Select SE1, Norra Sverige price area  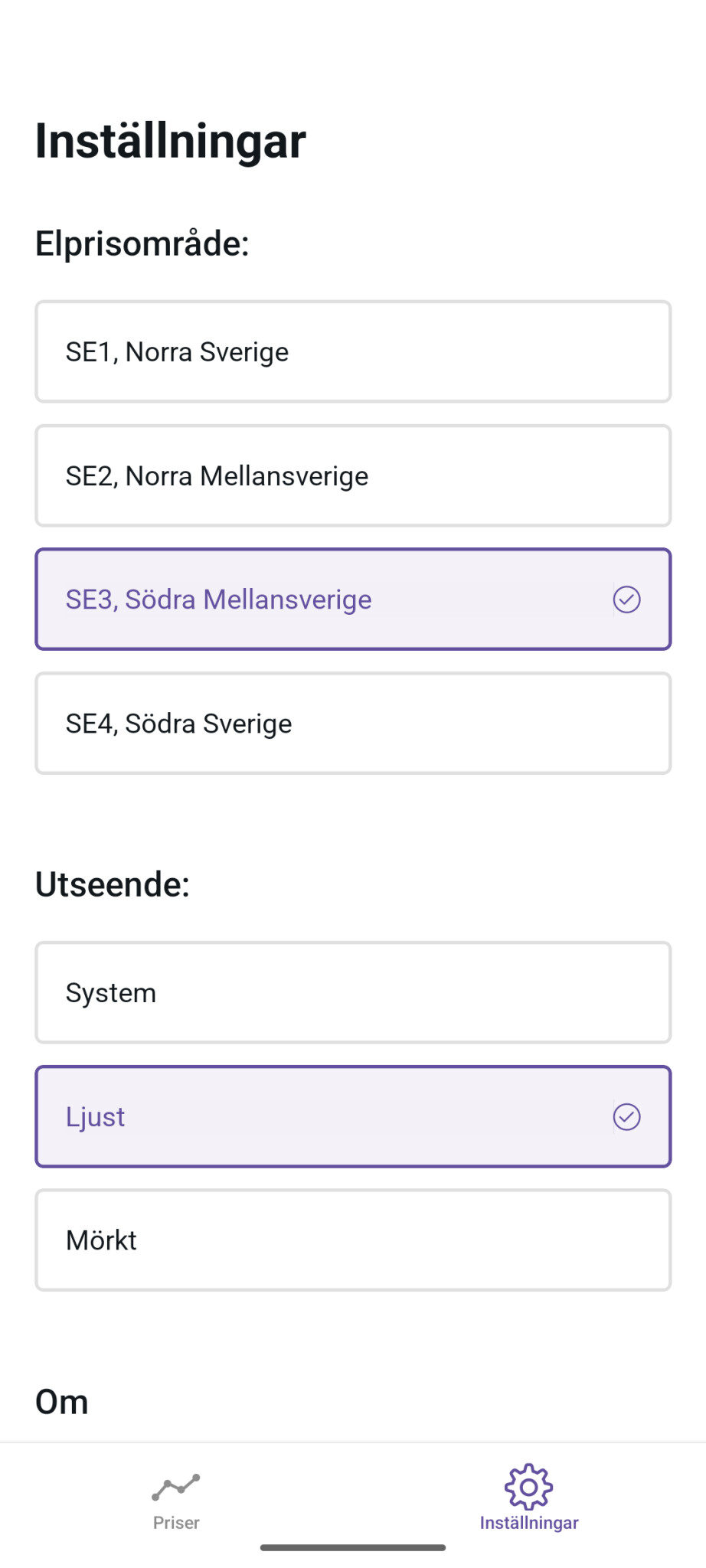pos(352,352)
